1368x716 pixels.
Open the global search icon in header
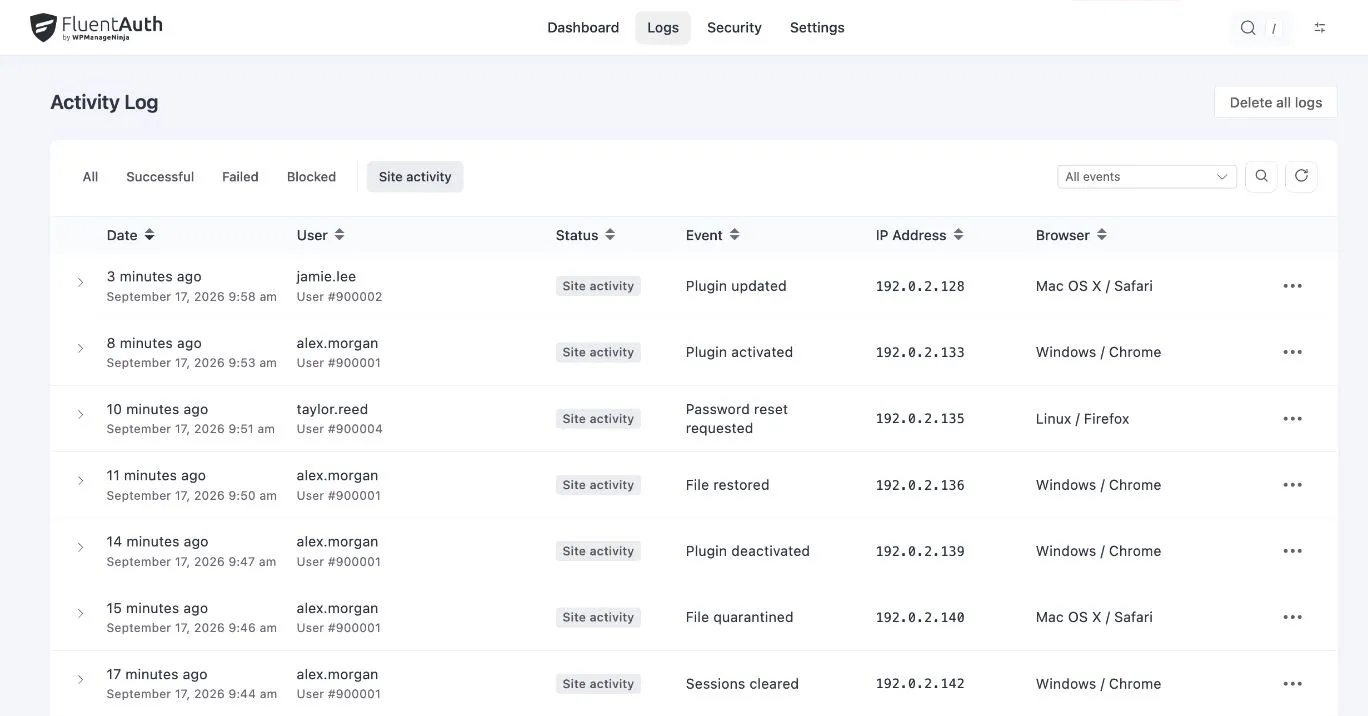tap(1248, 28)
